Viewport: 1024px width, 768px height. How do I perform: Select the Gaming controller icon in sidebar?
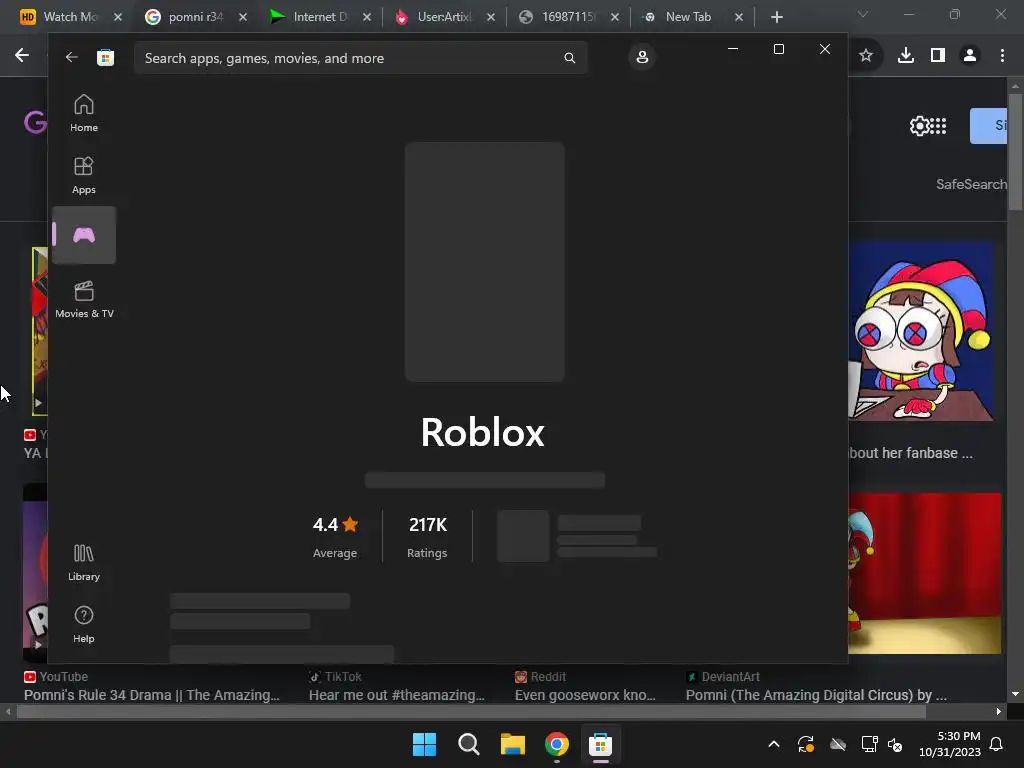click(84, 235)
